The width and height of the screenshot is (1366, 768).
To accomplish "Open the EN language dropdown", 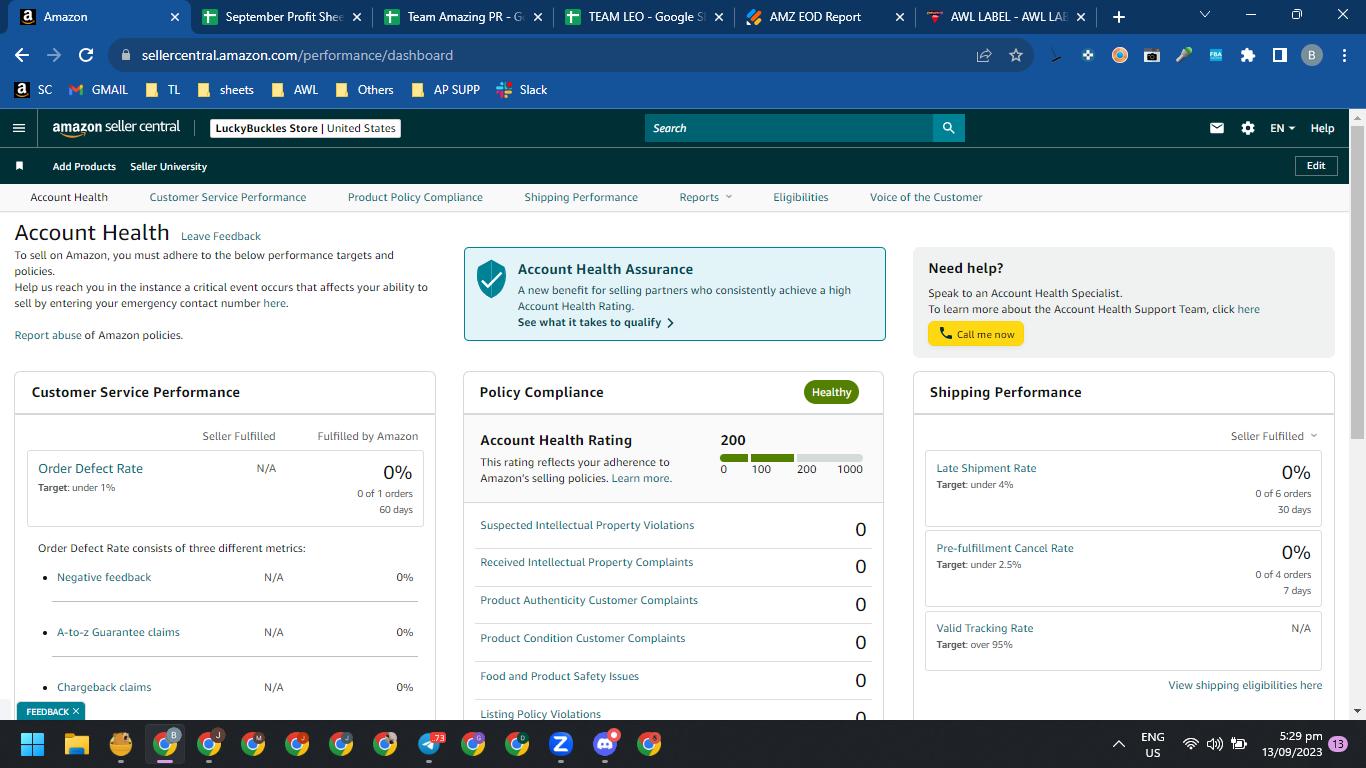I will tap(1282, 128).
